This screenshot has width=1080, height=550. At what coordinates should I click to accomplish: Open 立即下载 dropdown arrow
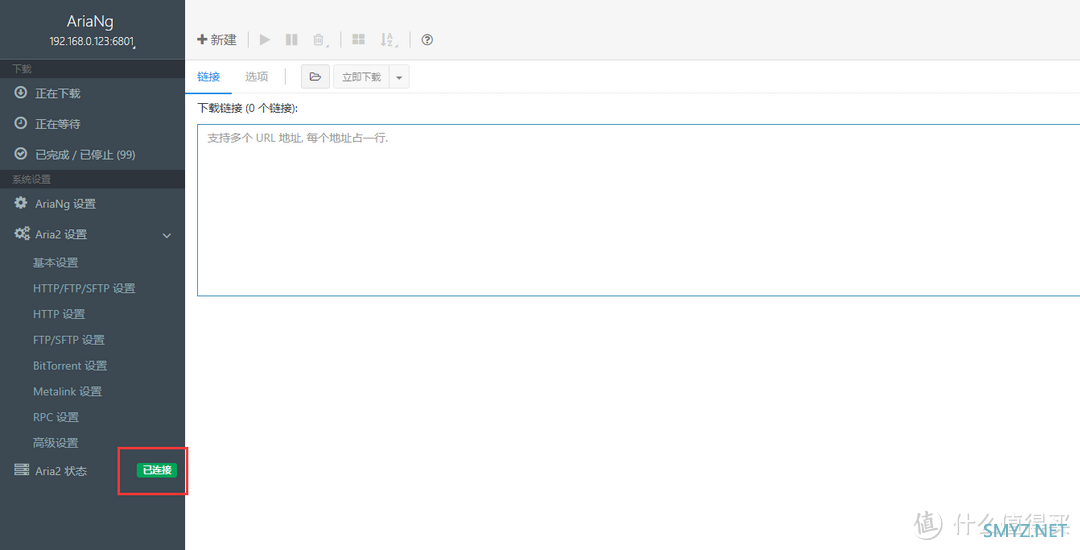click(x=399, y=77)
